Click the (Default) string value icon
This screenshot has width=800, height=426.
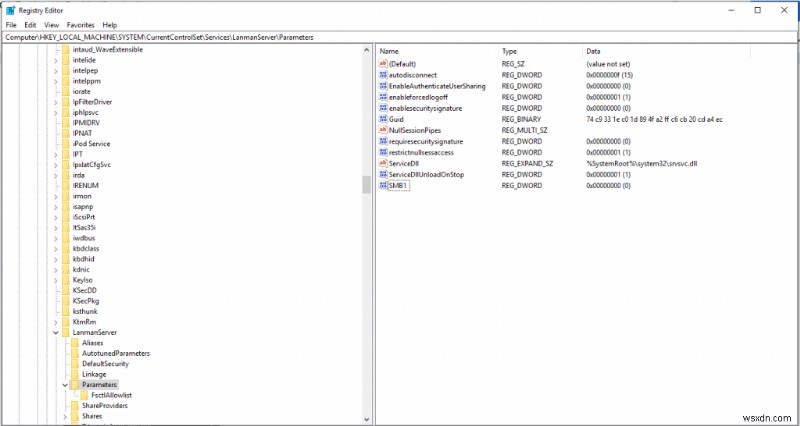(x=383, y=64)
